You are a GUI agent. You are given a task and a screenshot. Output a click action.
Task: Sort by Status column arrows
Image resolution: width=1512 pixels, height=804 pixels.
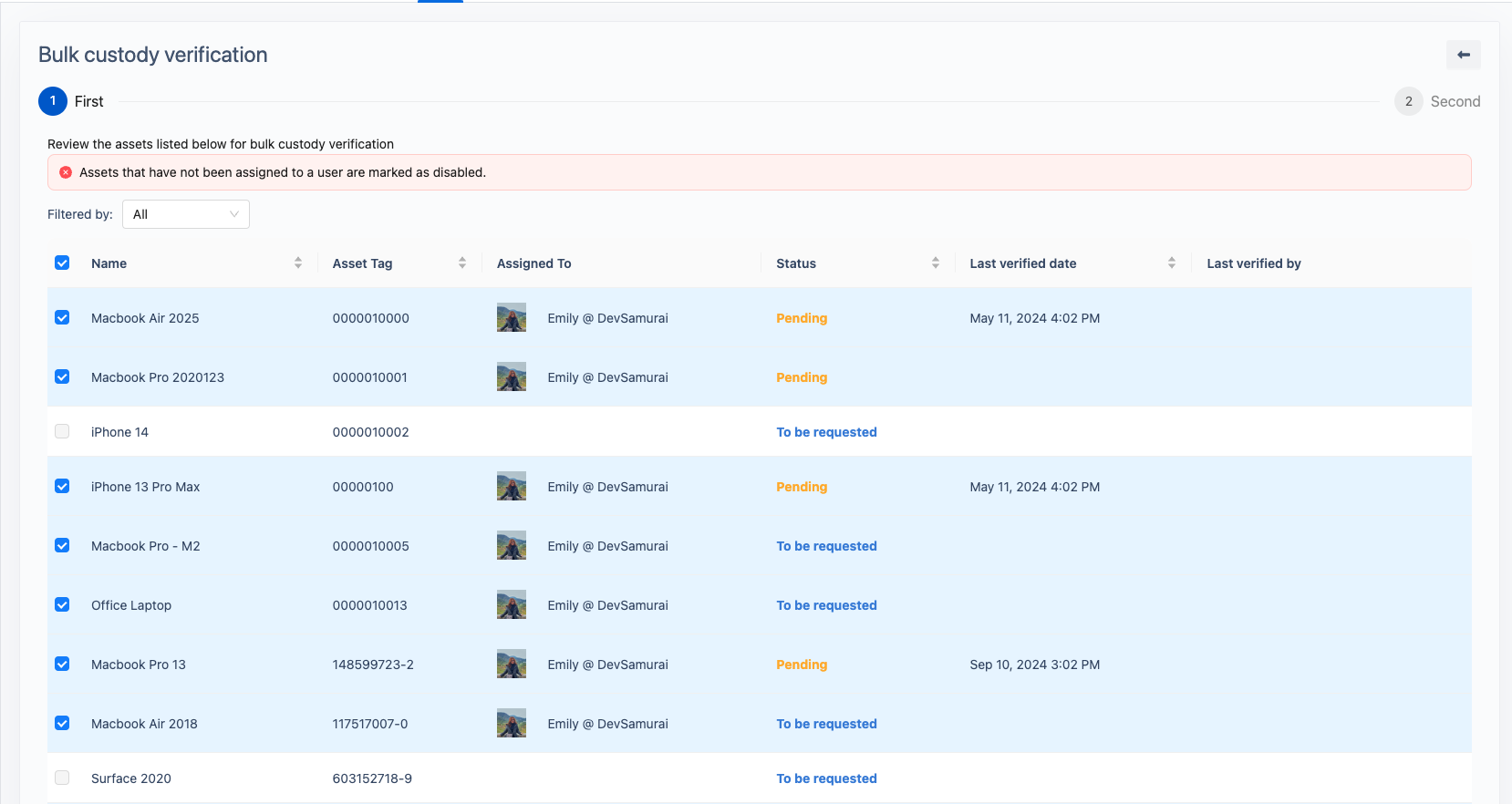pos(935,263)
